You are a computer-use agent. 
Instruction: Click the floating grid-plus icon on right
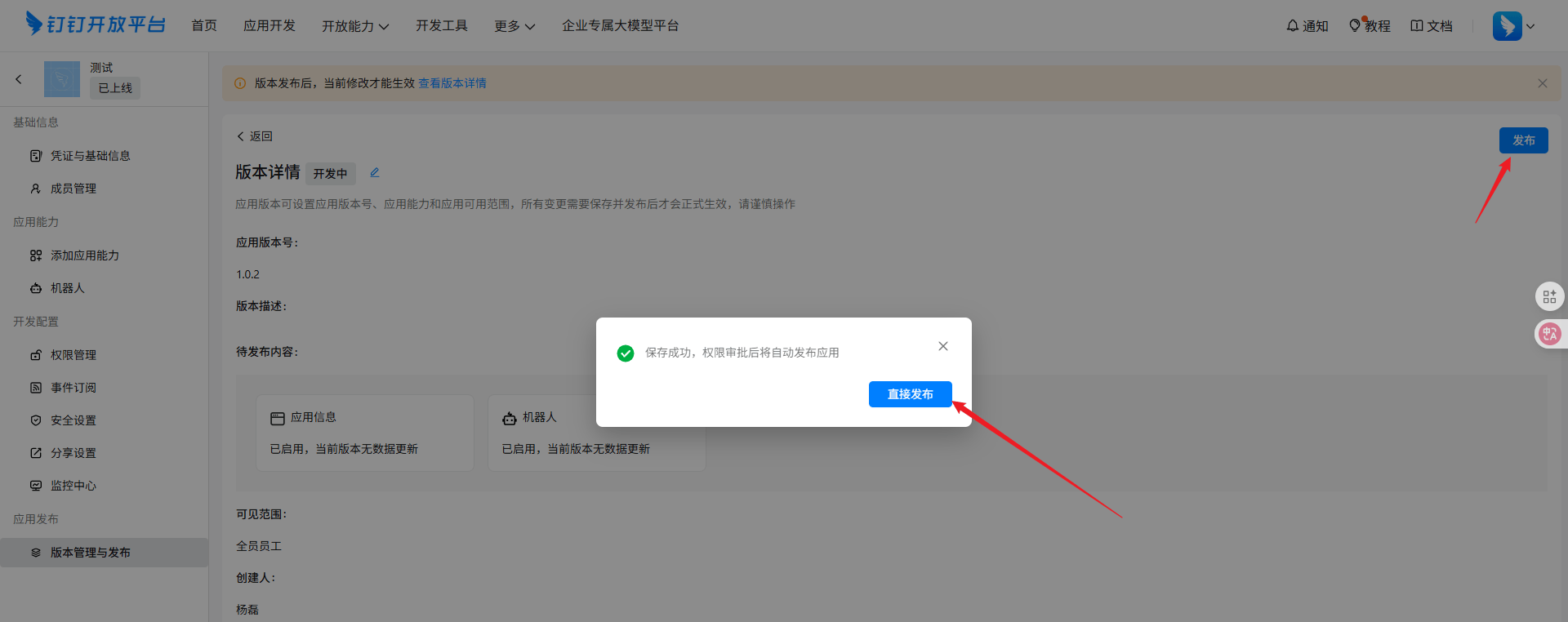coord(1549,296)
